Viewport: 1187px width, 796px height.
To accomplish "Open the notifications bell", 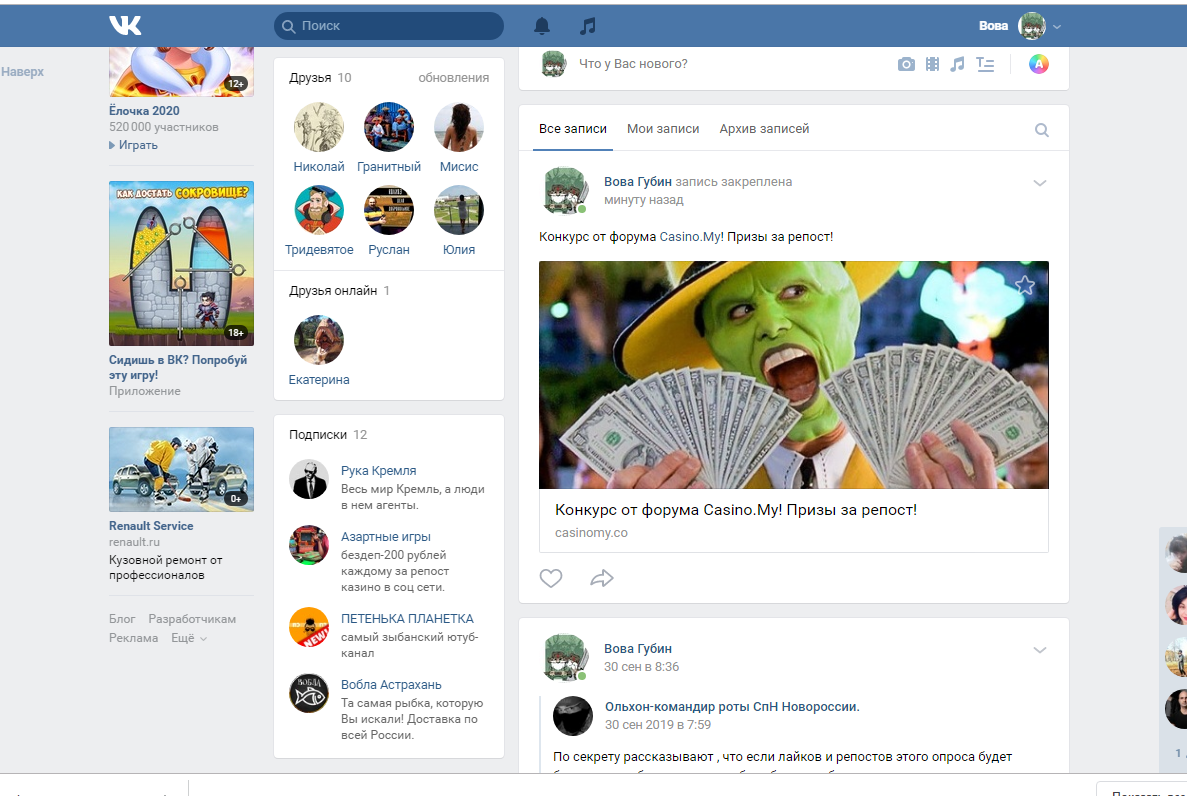I will 542,26.
